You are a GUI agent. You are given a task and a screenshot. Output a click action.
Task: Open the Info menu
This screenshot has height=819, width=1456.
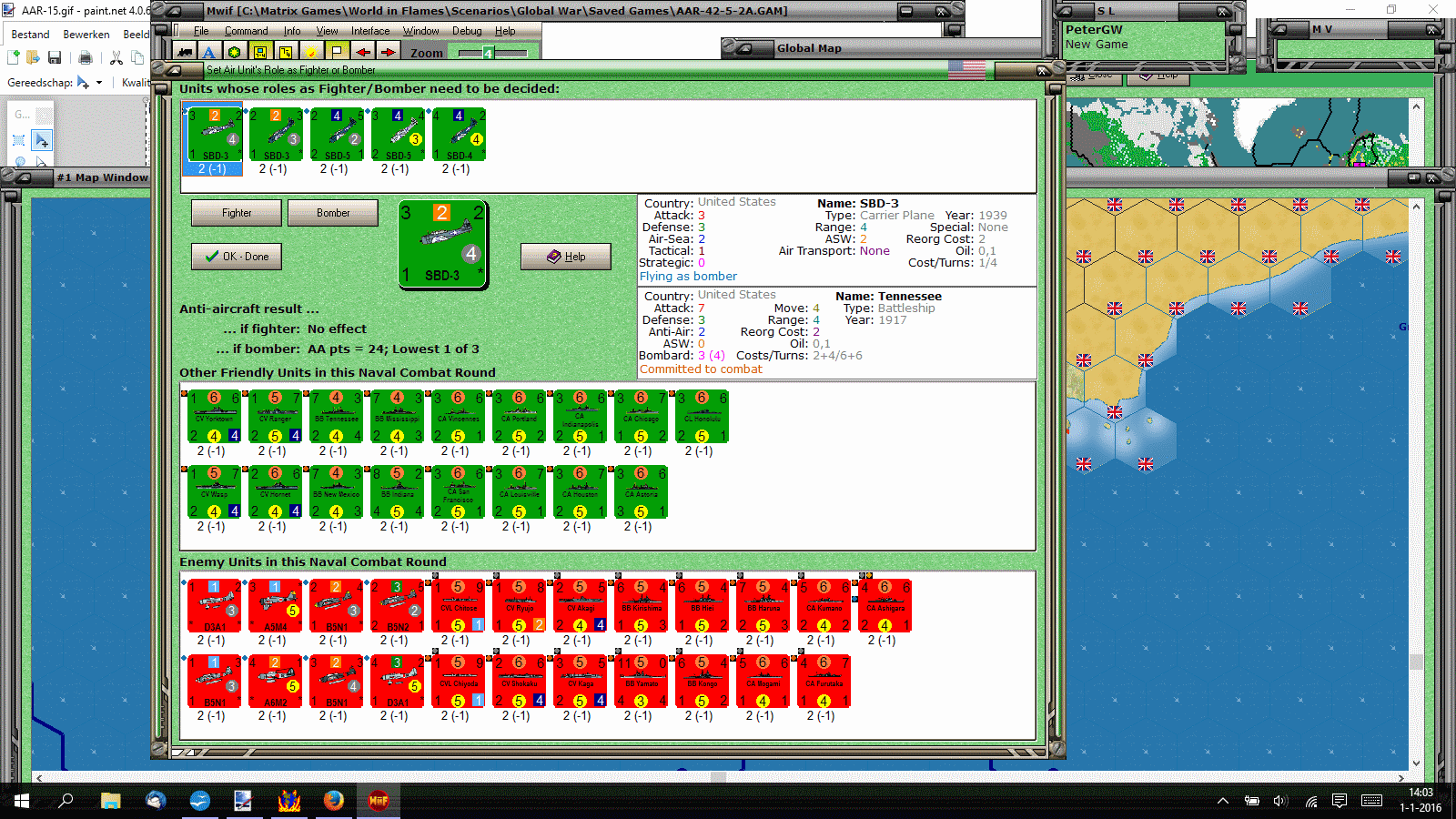pos(292,31)
